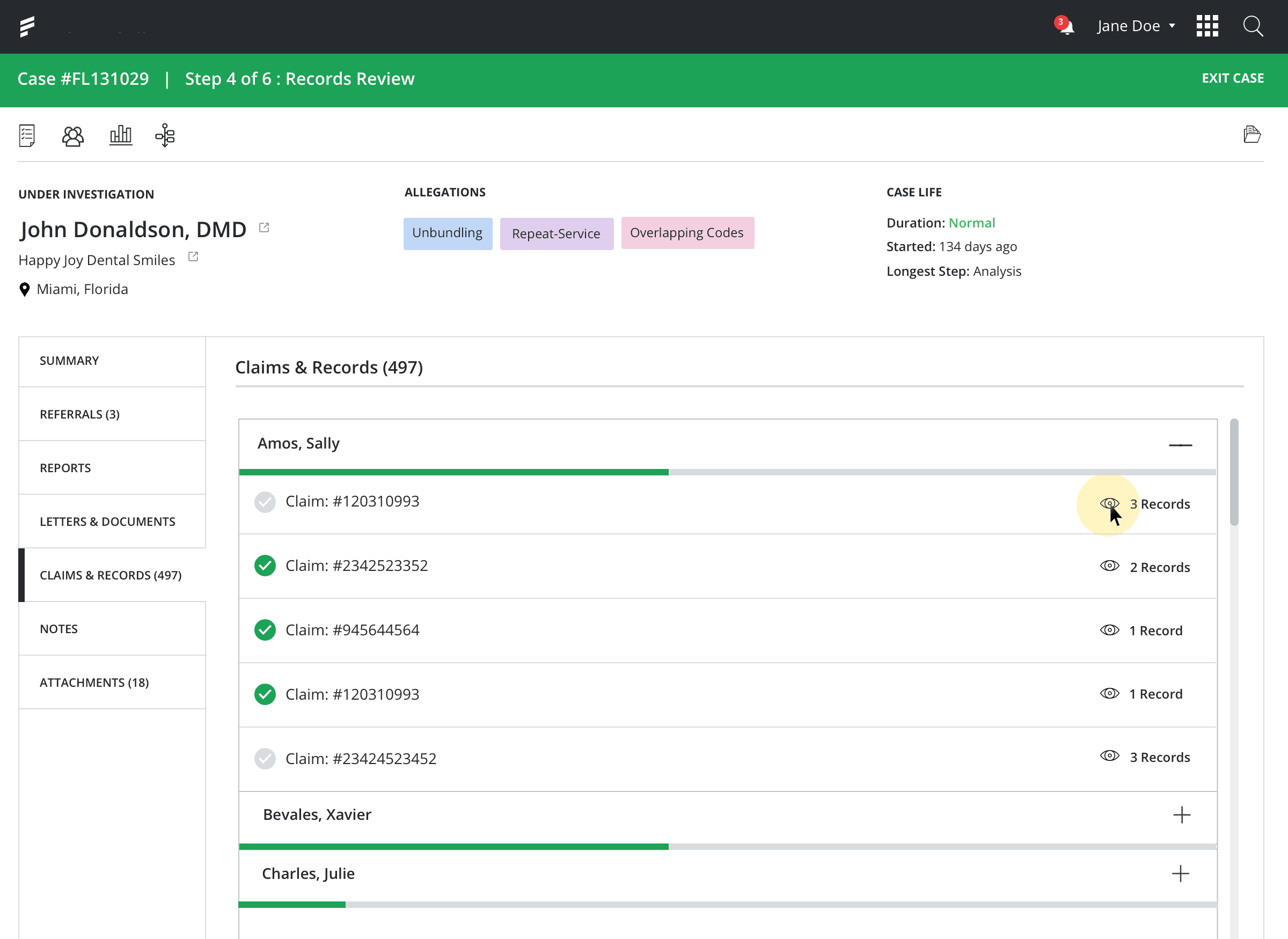View records for claim #945644564
The height and width of the screenshot is (939, 1288).
[1109, 630]
